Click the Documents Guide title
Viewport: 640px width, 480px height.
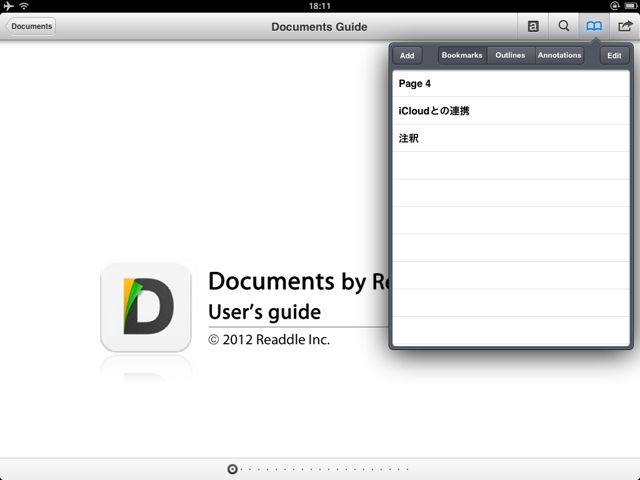[x=319, y=27]
